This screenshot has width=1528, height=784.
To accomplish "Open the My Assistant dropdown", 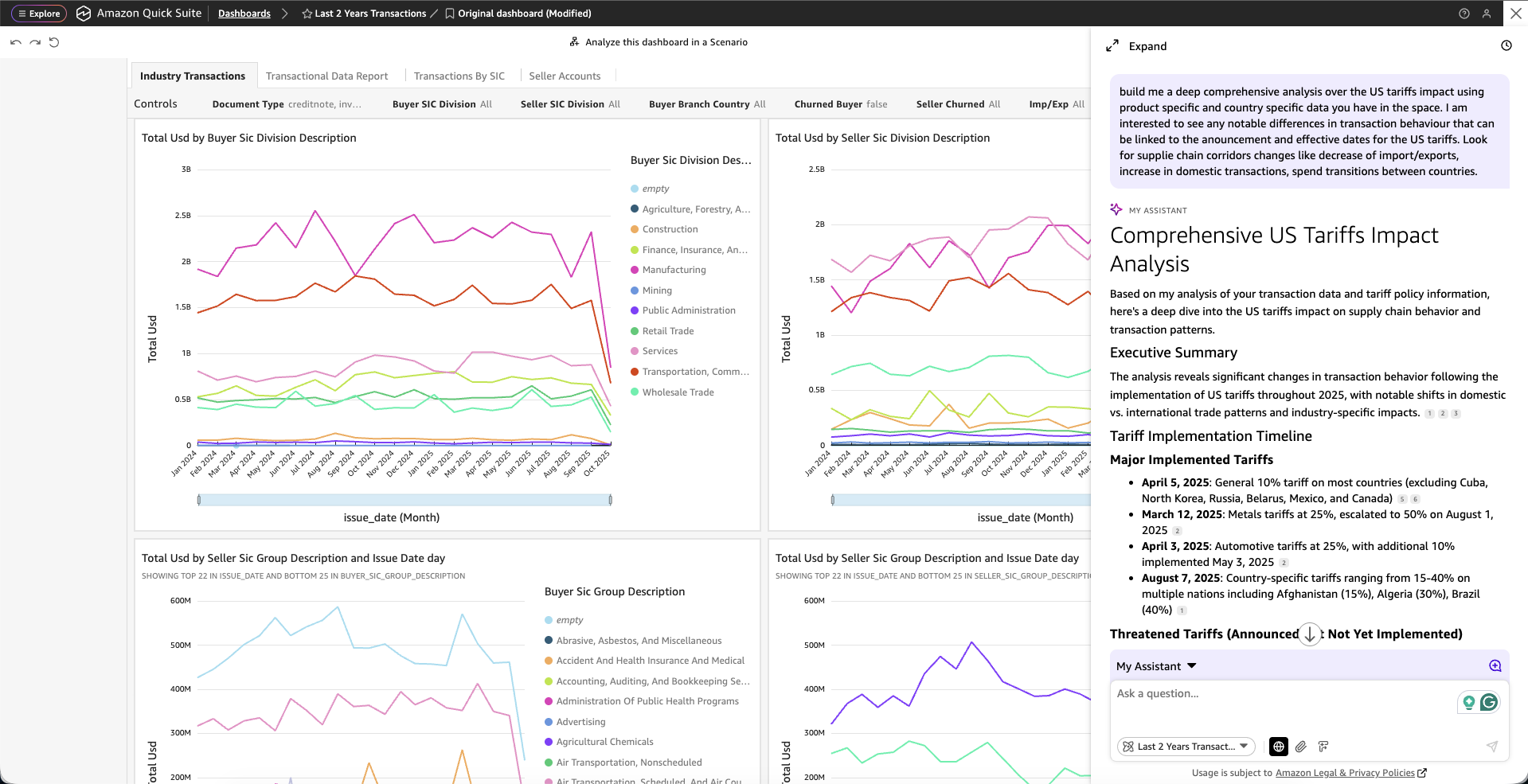I will tap(1156, 666).
